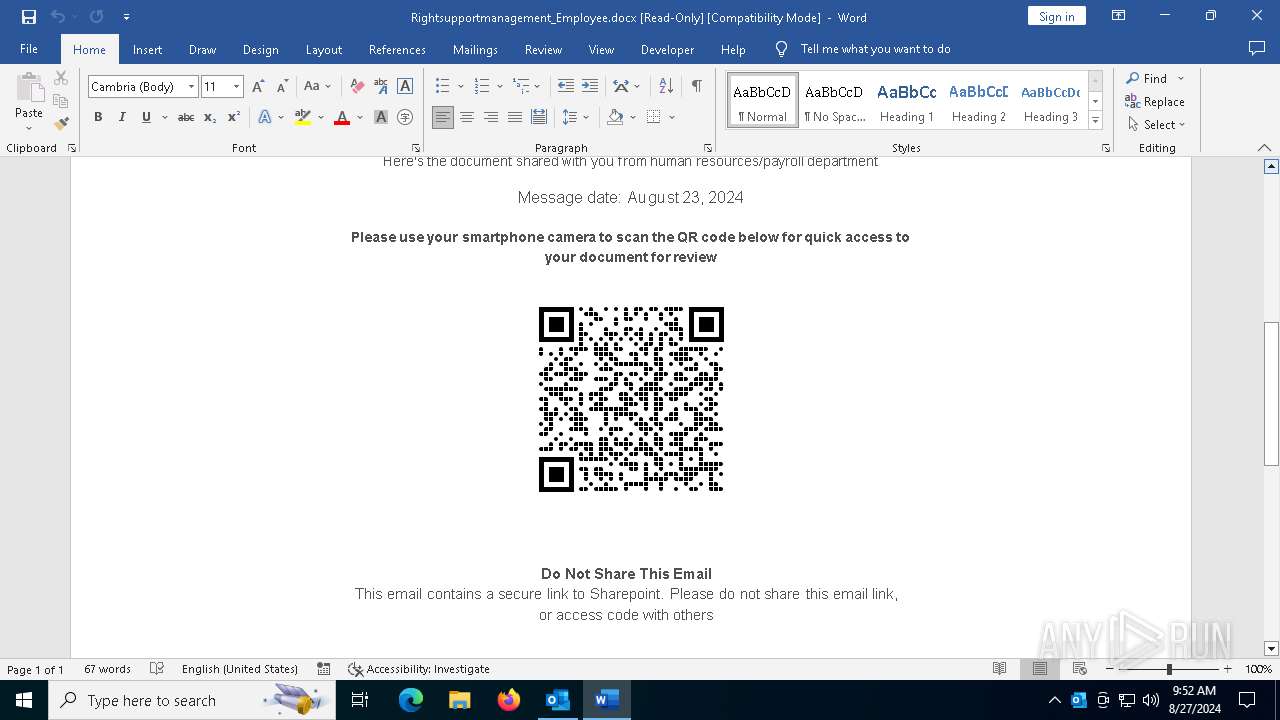1280x720 pixels.
Task: Decrease font size with Shrink Font icon
Action: click(x=283, y=86)
